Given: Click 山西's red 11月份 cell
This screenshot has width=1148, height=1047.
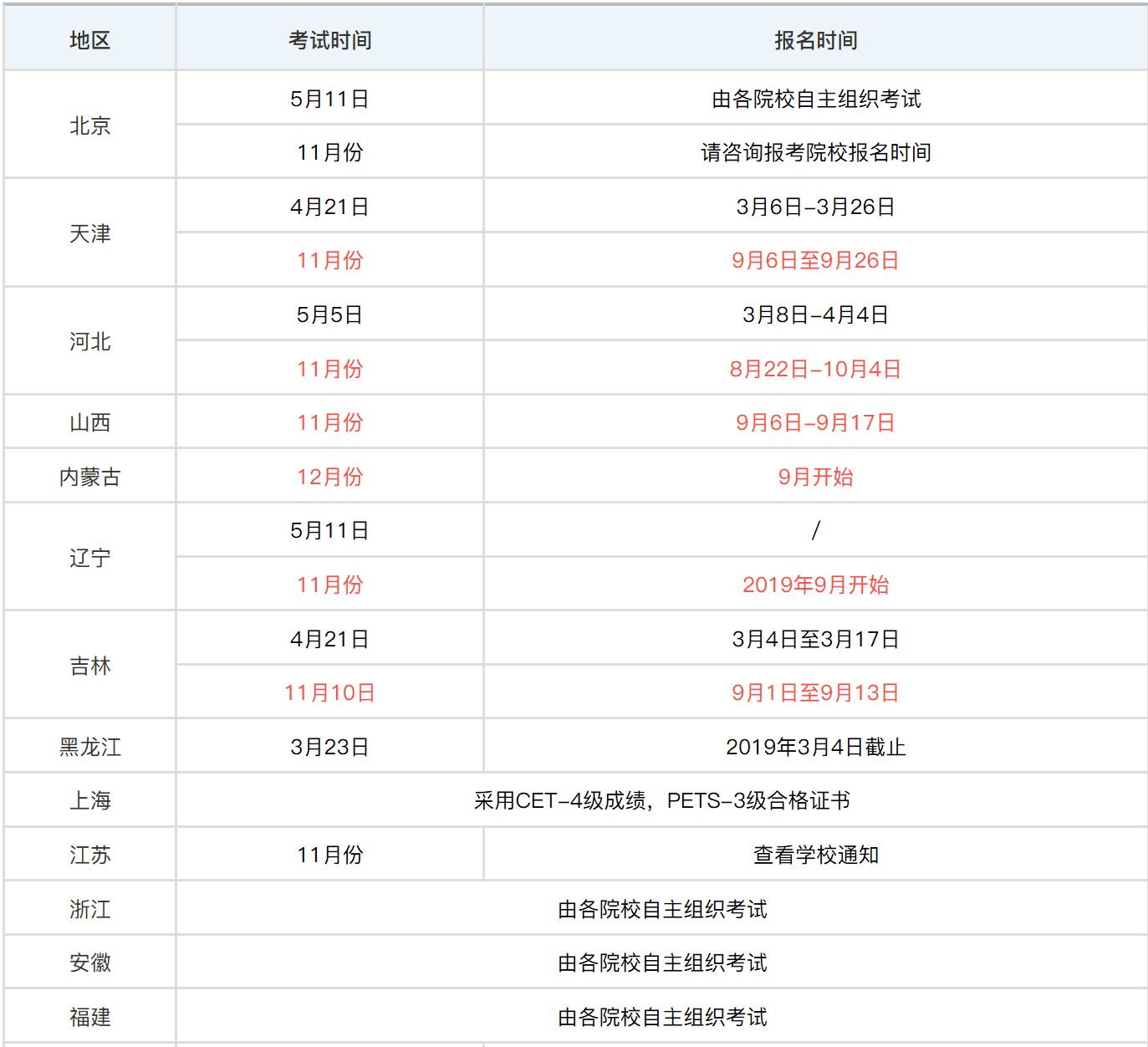Looking at the screenshot, I should pos(329,422).
